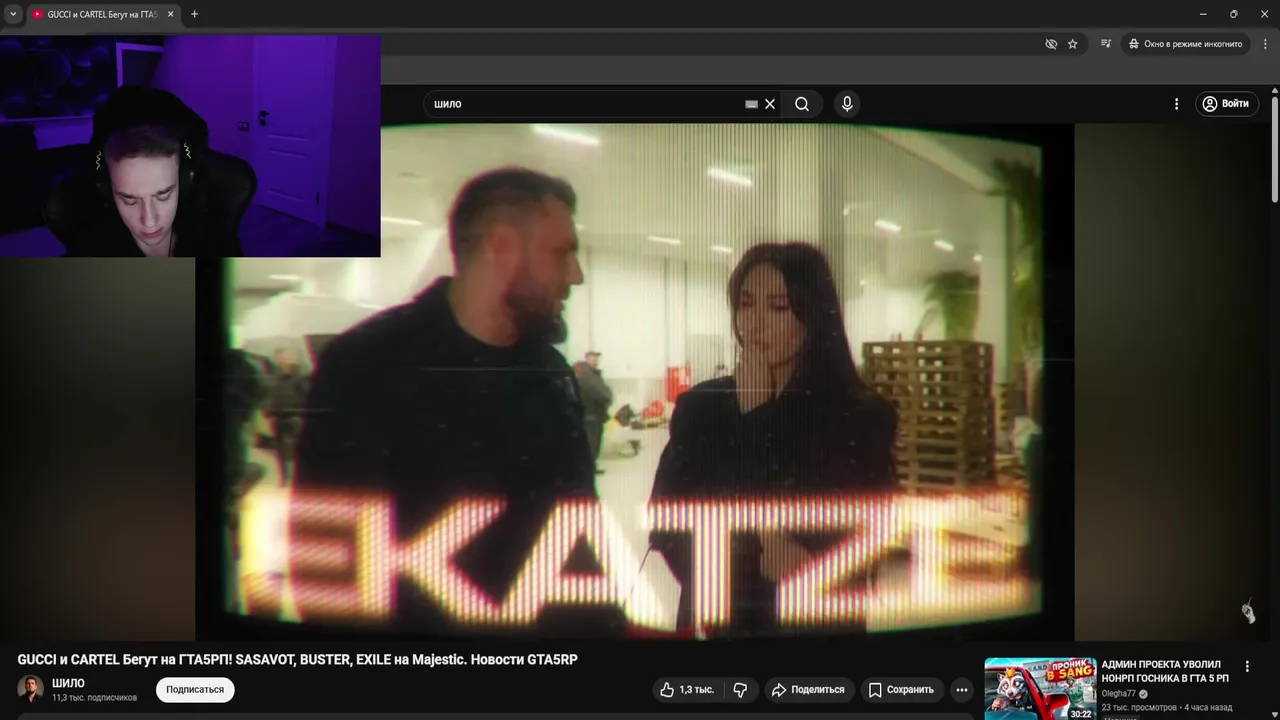Open YouTube settings three-dot menu
The width and height of the screenshot is (1280, 720).
click(1176, 104)
